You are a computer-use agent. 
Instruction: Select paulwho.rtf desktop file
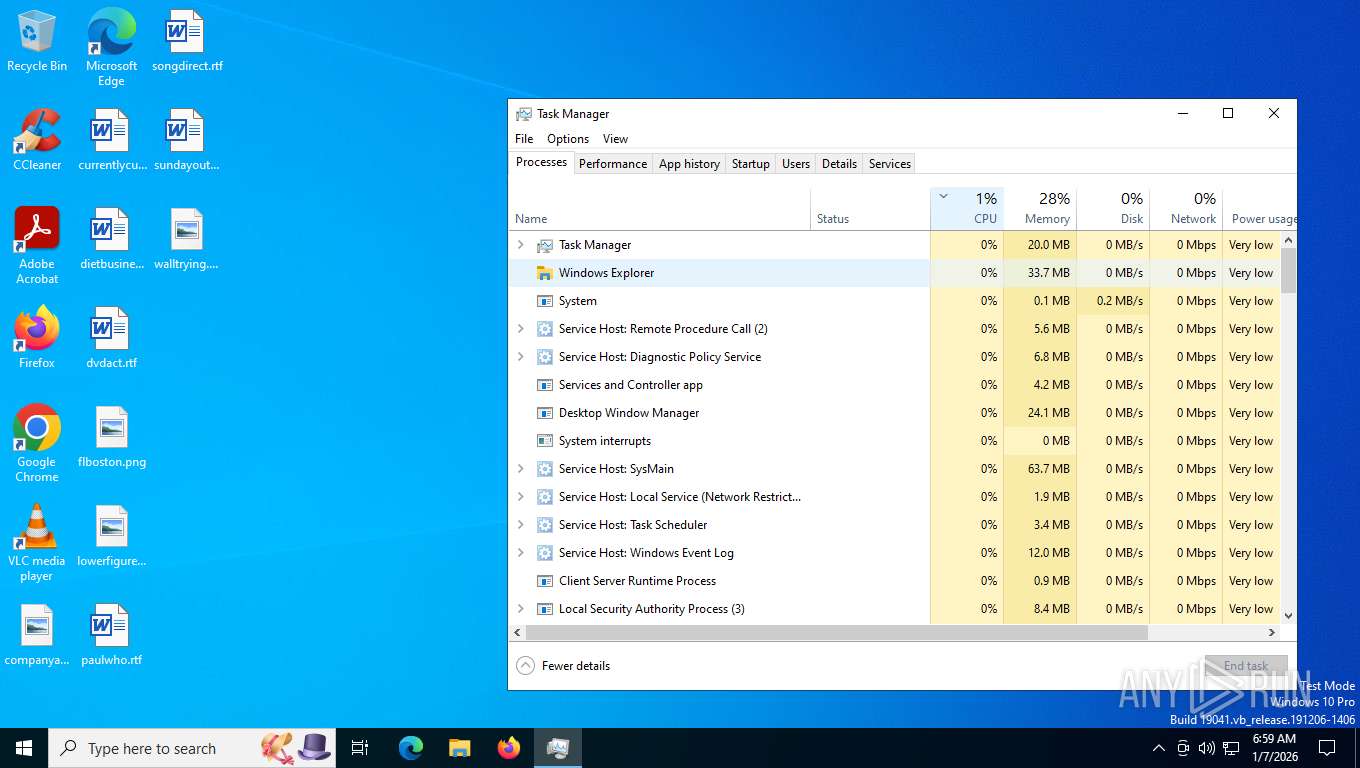112,636
